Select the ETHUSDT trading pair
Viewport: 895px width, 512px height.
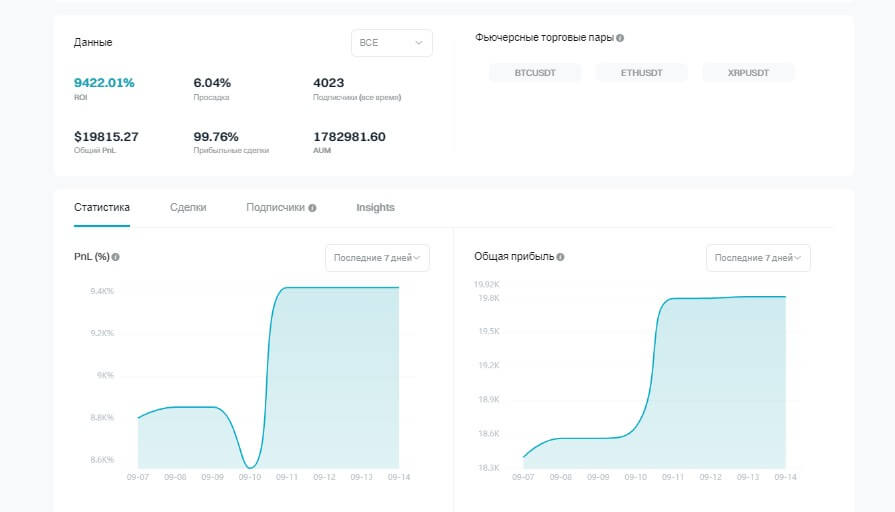point(642,73)
